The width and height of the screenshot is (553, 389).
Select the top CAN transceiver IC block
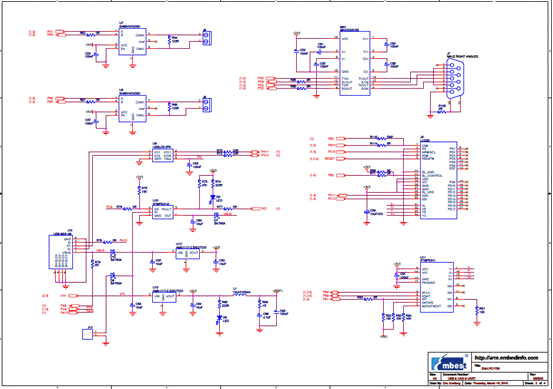(x=133, y=42)
